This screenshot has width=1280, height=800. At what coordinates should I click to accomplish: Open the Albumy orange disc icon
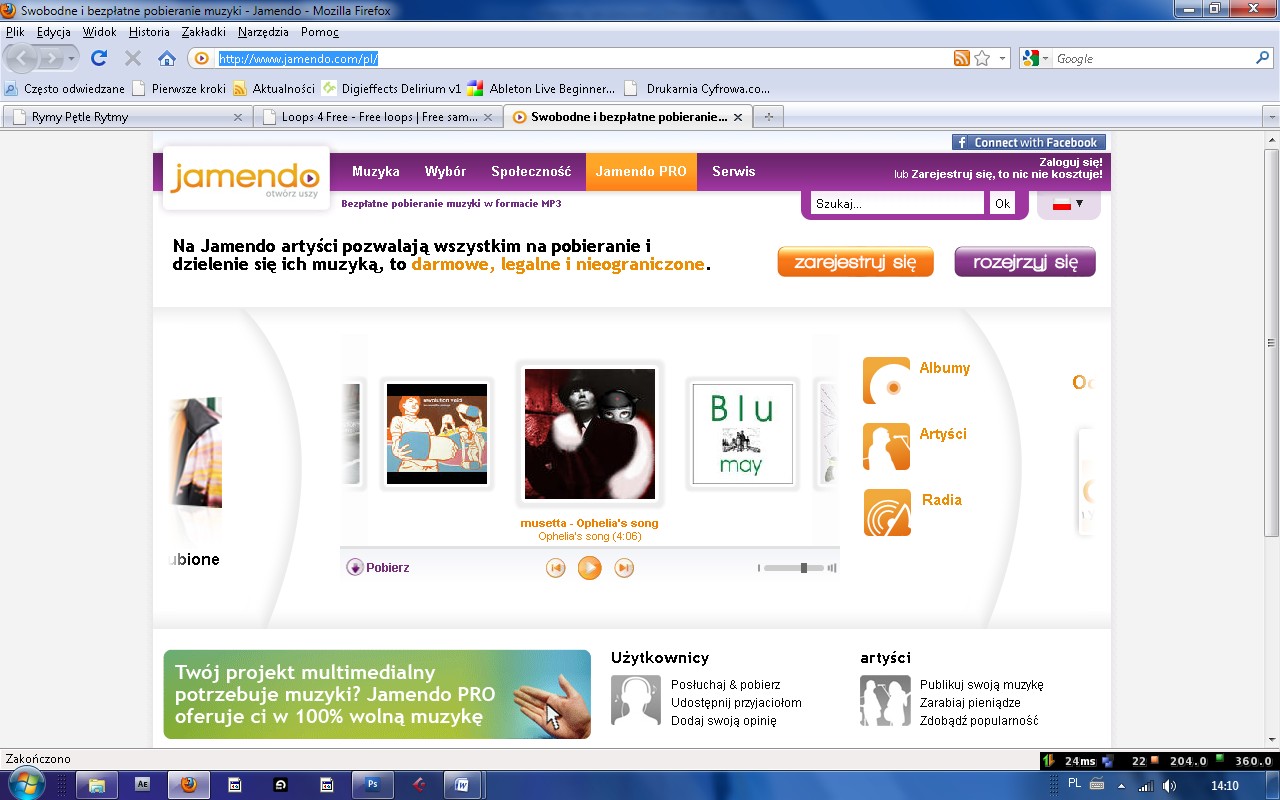tap(887, 380)
